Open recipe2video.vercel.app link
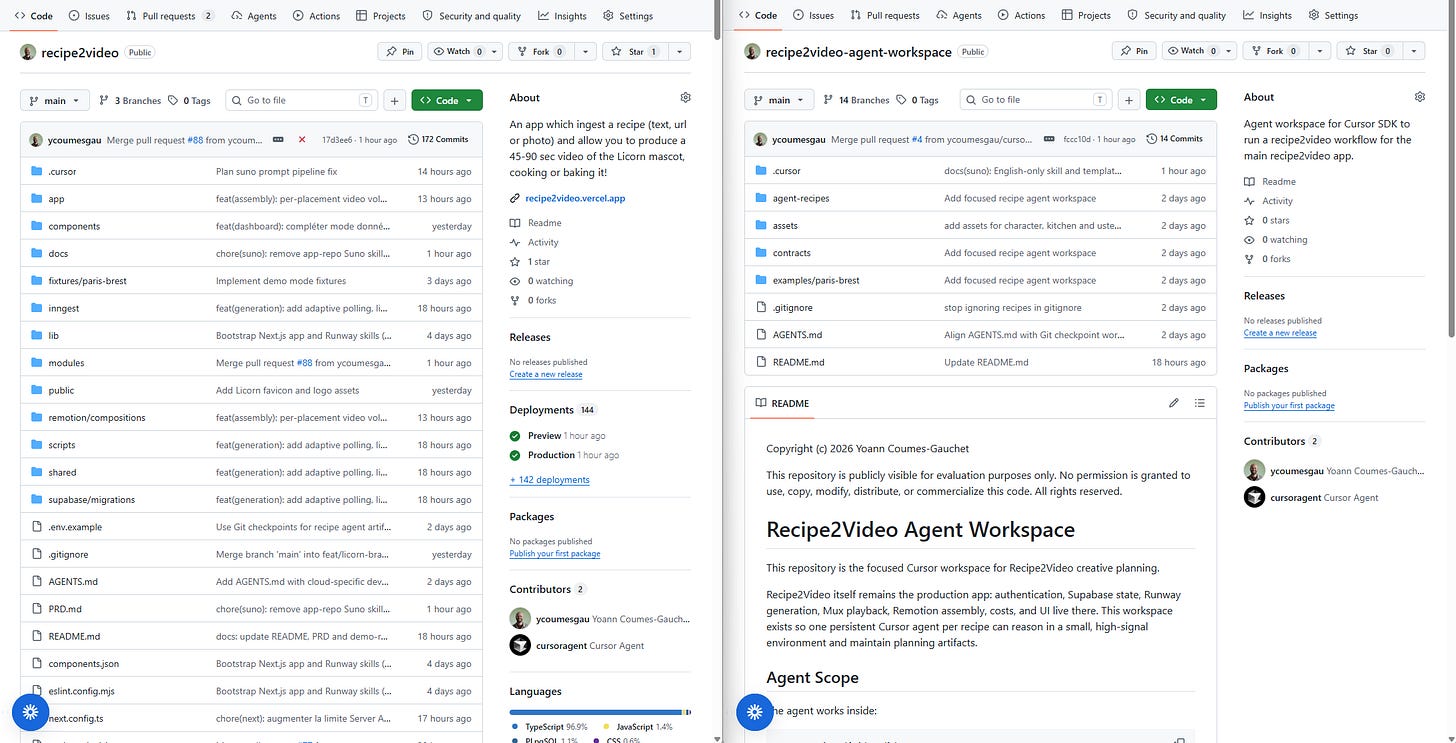The width and height of the screenshot is (1456, 743). click(x=575, y=199)
